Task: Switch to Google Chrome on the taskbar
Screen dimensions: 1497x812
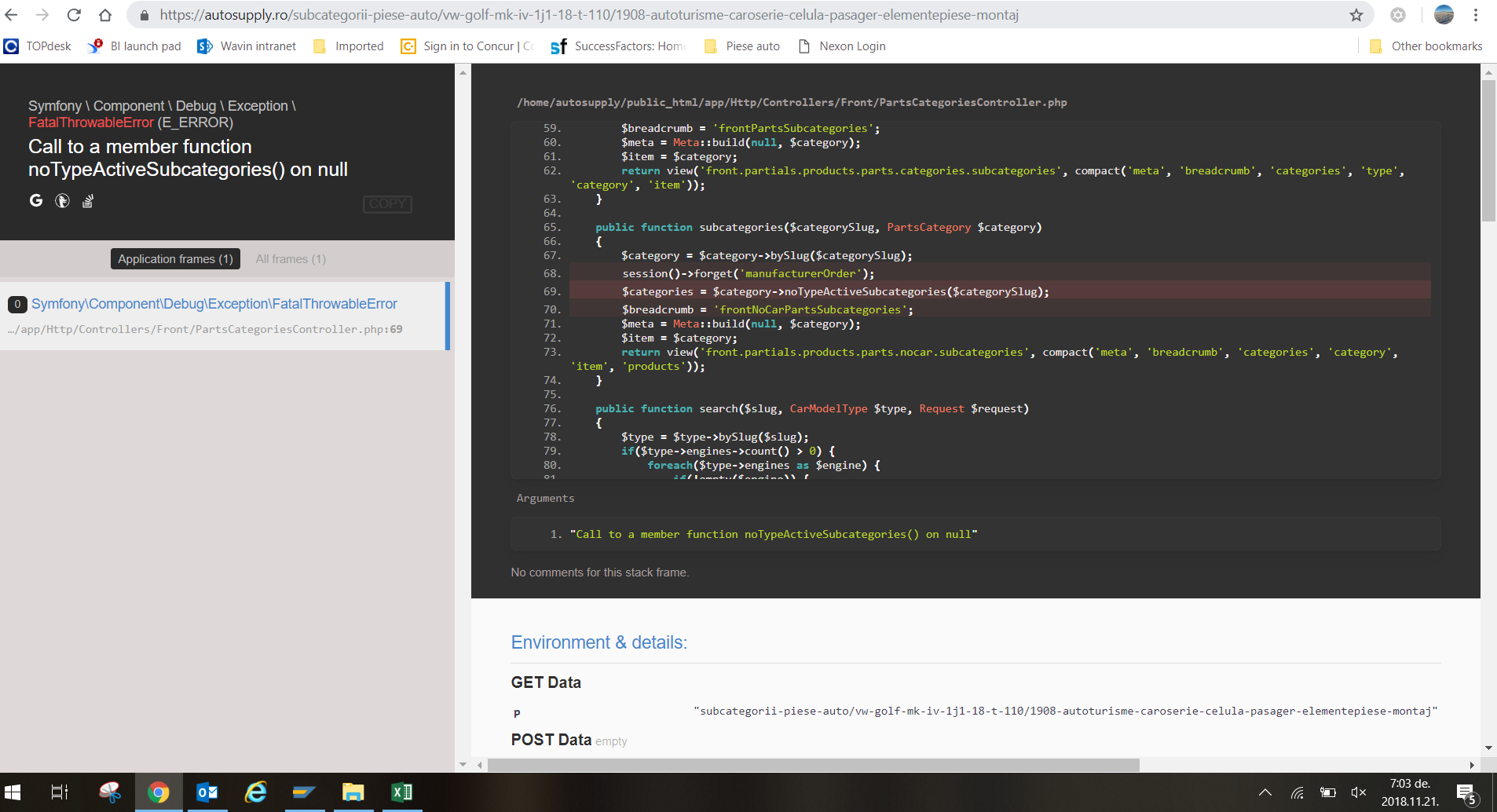Action: pyautogui.click(x=159, y=792)
